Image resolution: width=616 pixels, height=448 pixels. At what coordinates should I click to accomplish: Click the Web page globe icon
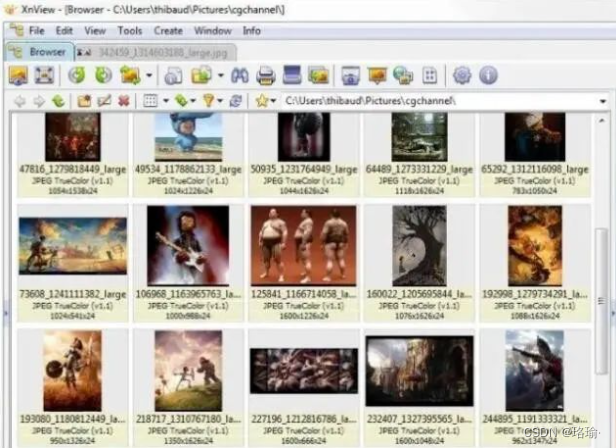(403, 75)
